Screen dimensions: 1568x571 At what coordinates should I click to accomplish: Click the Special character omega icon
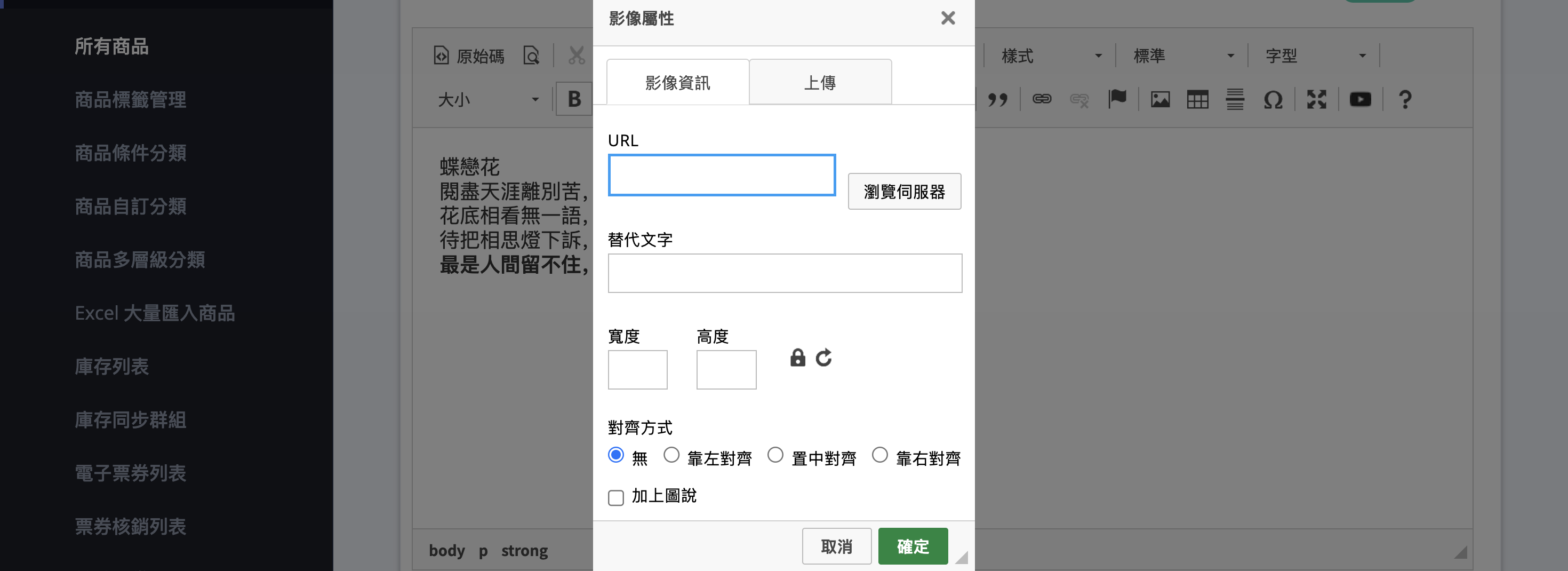pos(1273,99)
